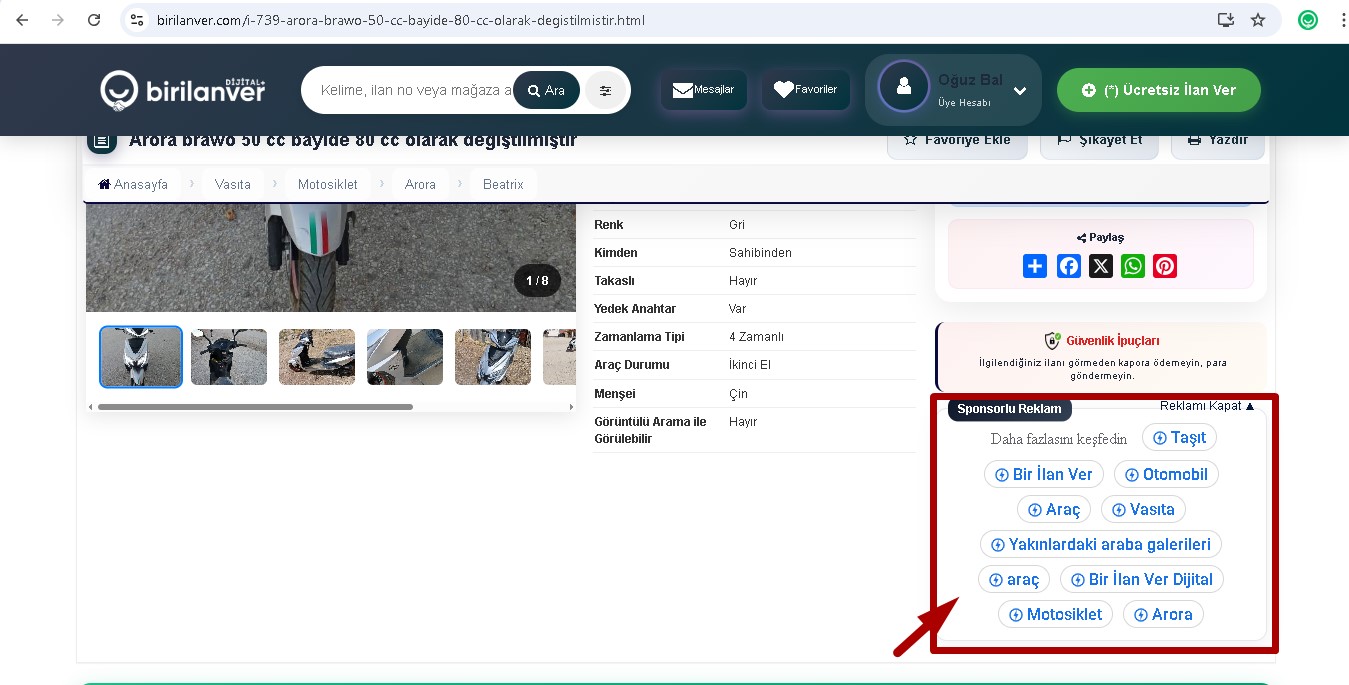Click the Yakınlardaki araba galerileri link

(1100, 545)
